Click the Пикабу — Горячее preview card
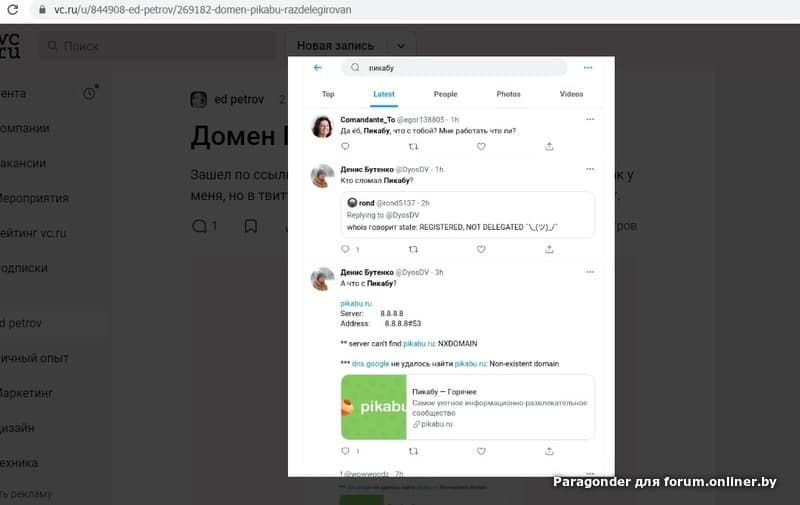This screenshot has width=800, height=505. (467, 407)
